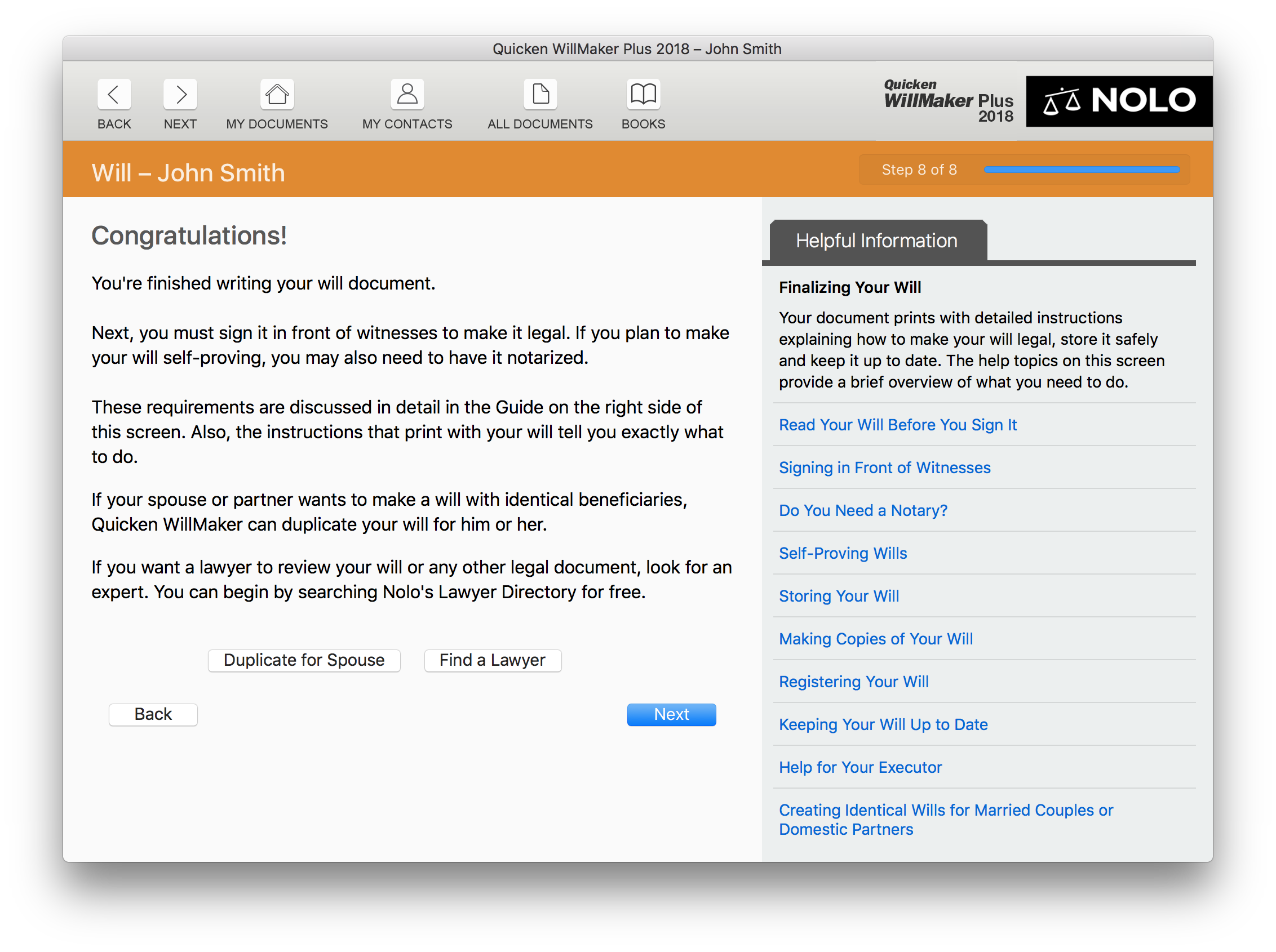Screen dimensions: 1276x952
Task: Click the NOLO scales logo
Action: tap(1119, 101)
